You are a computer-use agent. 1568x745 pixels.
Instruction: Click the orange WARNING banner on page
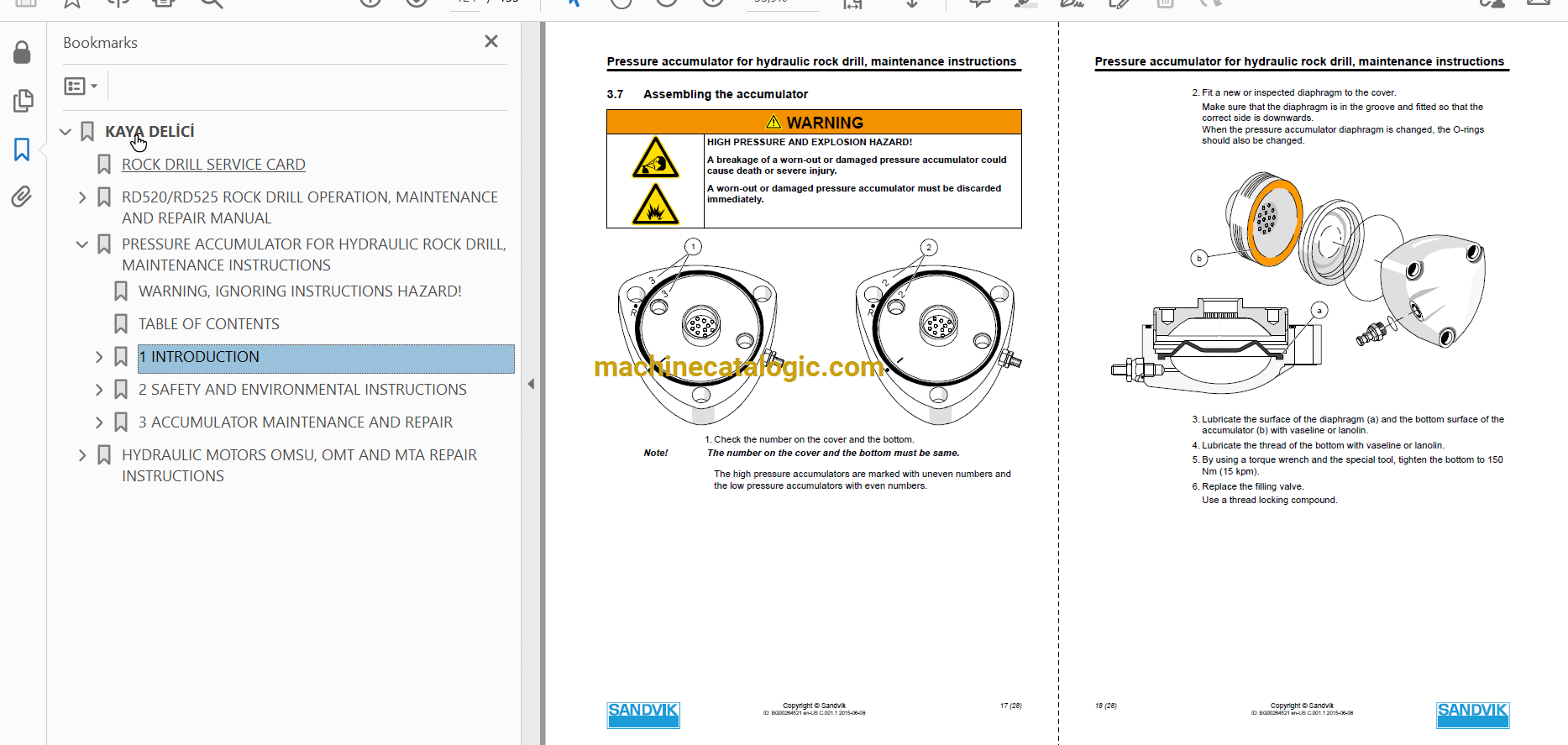814,123
